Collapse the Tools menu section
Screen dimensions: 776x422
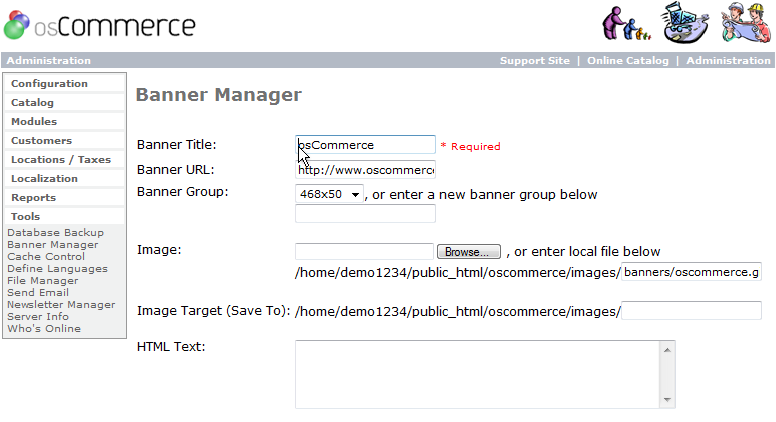pyautogui.click(x=64, y=216)
